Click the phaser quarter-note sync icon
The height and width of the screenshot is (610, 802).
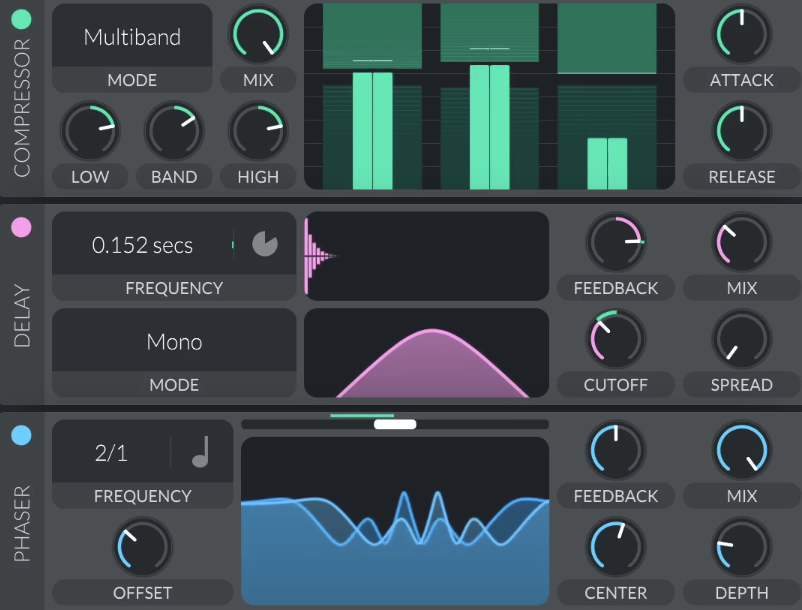click(x=201, y=453)
